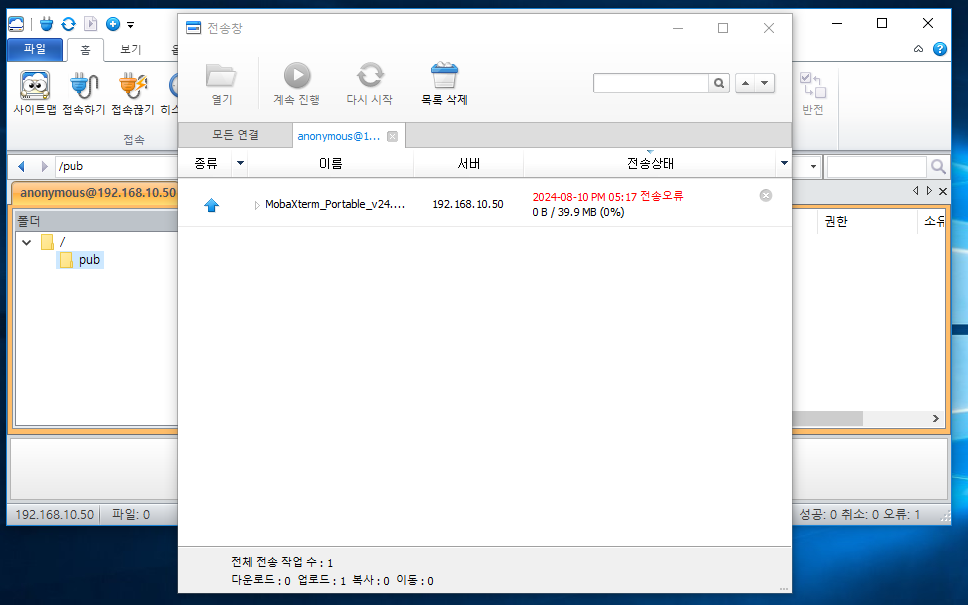Open the dropdown arrow beside main search field

tap(813, 167)
